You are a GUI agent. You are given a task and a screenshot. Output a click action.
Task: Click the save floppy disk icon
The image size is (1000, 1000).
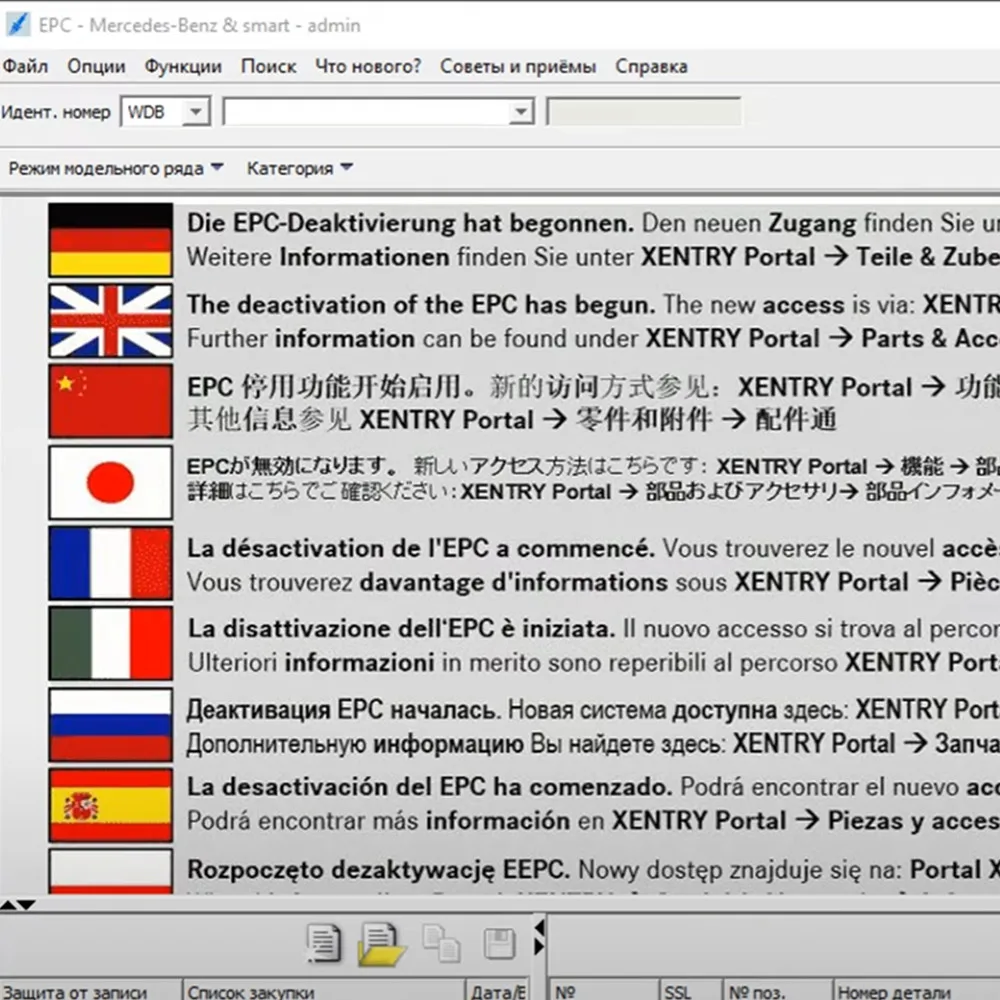(x=499, y=944)
